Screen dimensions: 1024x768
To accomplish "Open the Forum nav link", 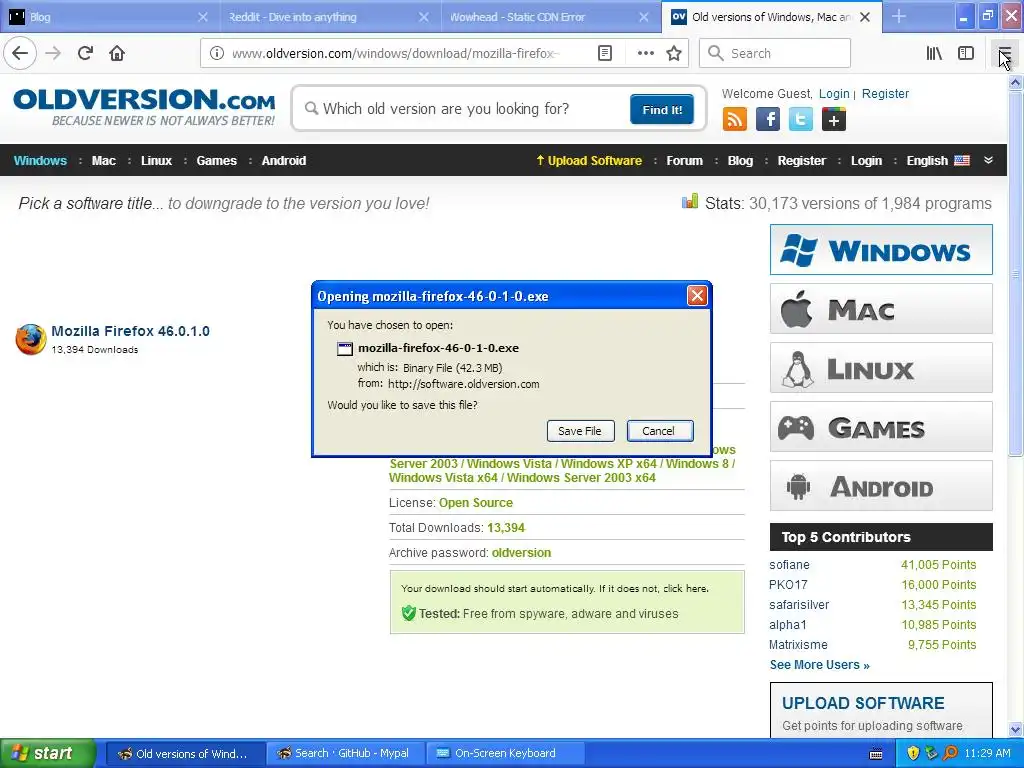I will coord(684,161).
